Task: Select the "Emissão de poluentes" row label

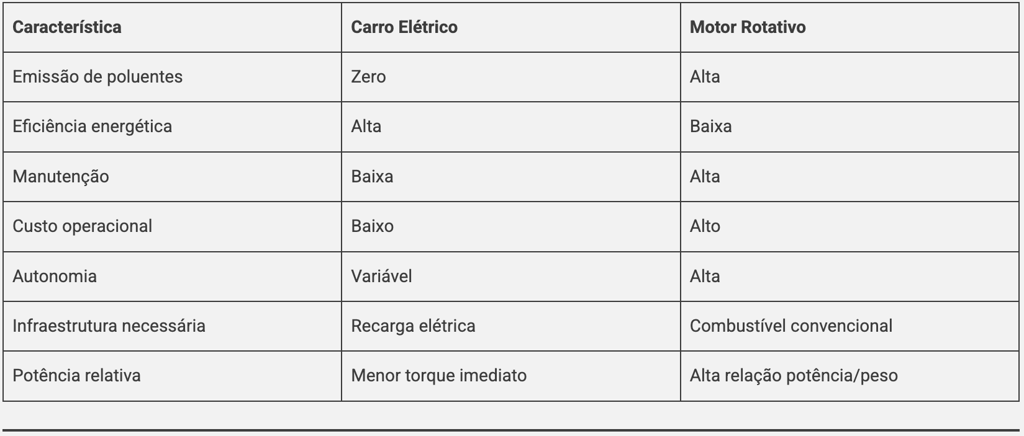Action: (97, 77)
